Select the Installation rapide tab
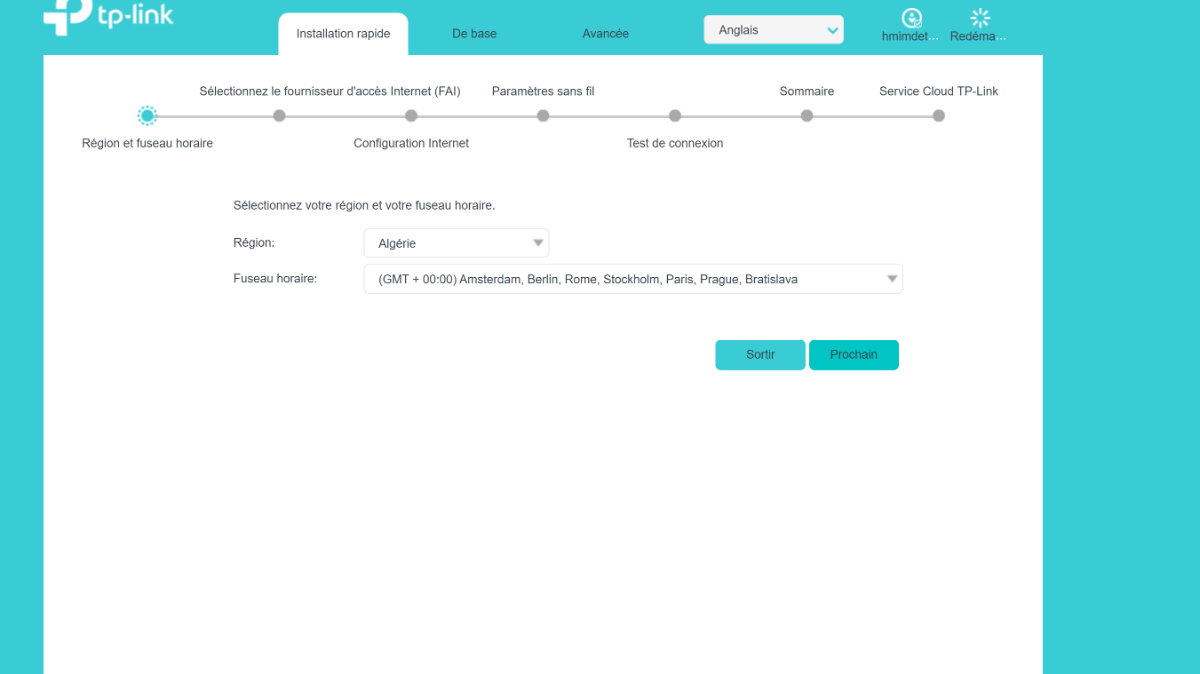The image size is (1200, 674). 343,34
